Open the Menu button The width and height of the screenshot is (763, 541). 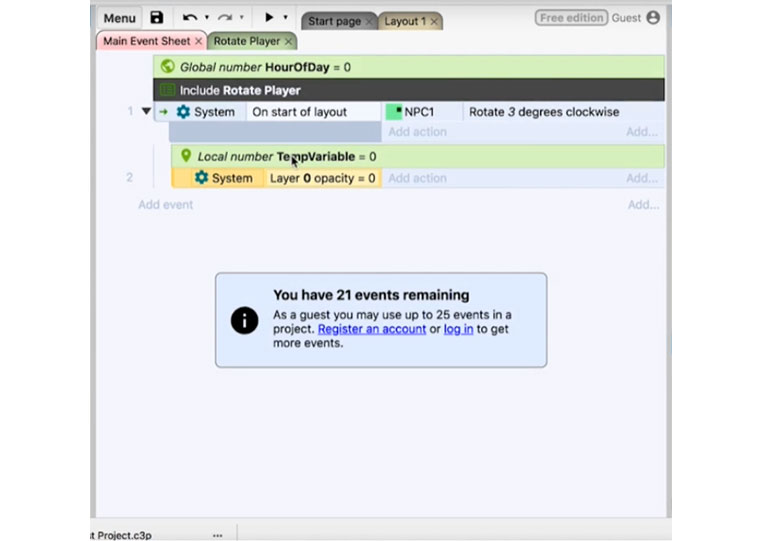coord(119,18)
